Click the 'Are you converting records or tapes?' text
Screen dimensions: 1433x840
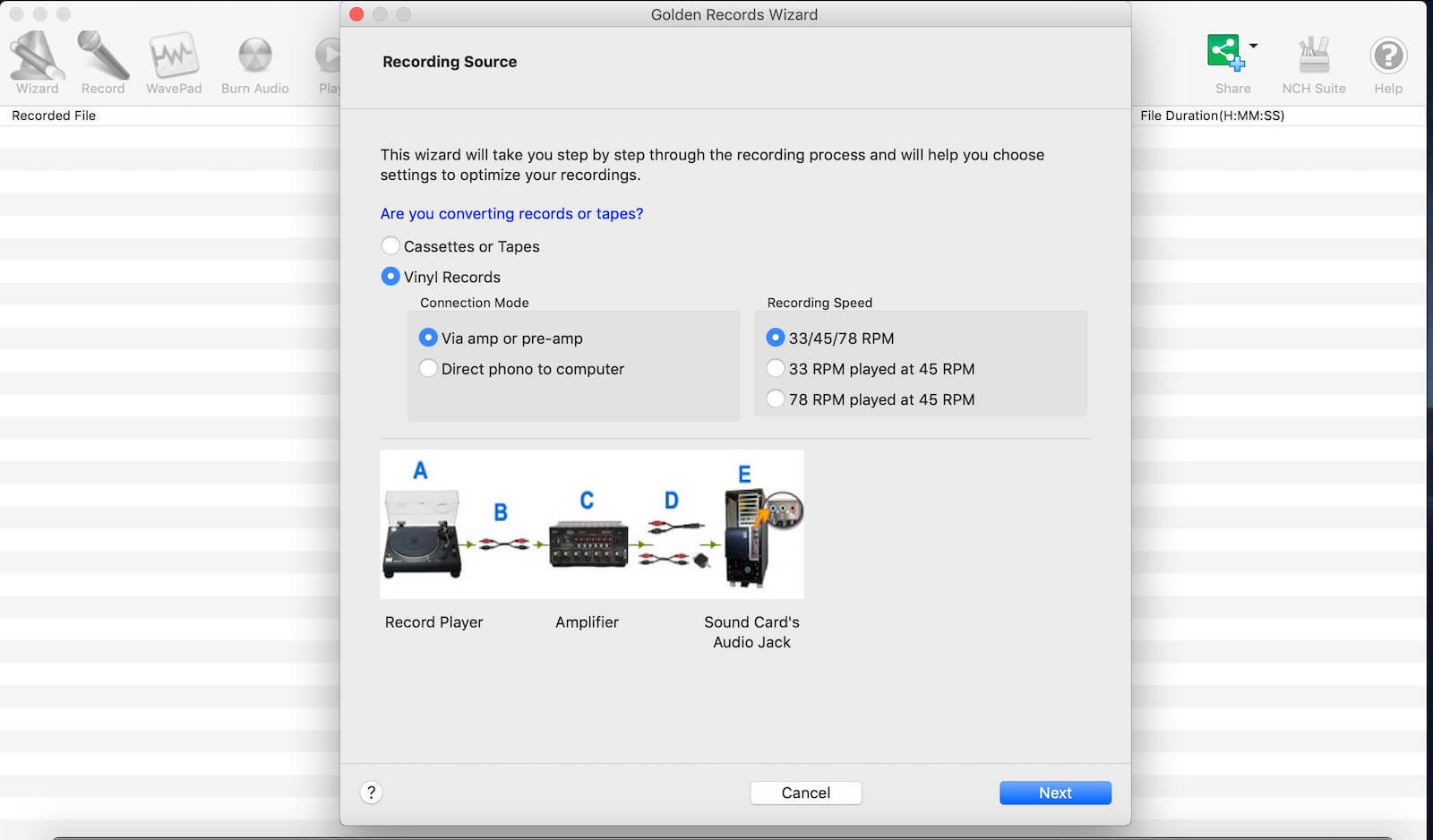[511, 213]
